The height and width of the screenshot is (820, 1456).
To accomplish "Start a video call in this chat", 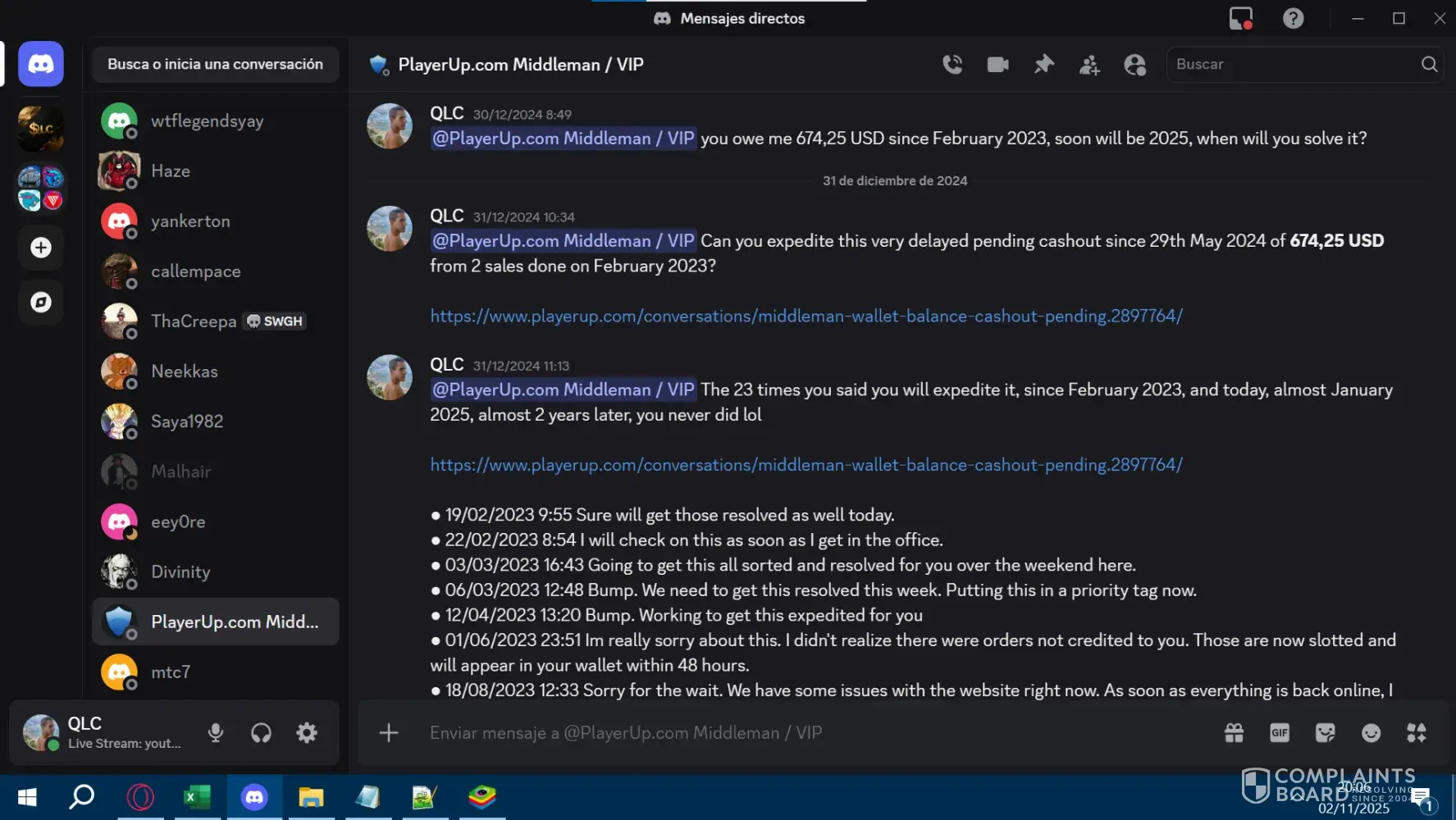I will pyautogui.click(x=997, y=64).
